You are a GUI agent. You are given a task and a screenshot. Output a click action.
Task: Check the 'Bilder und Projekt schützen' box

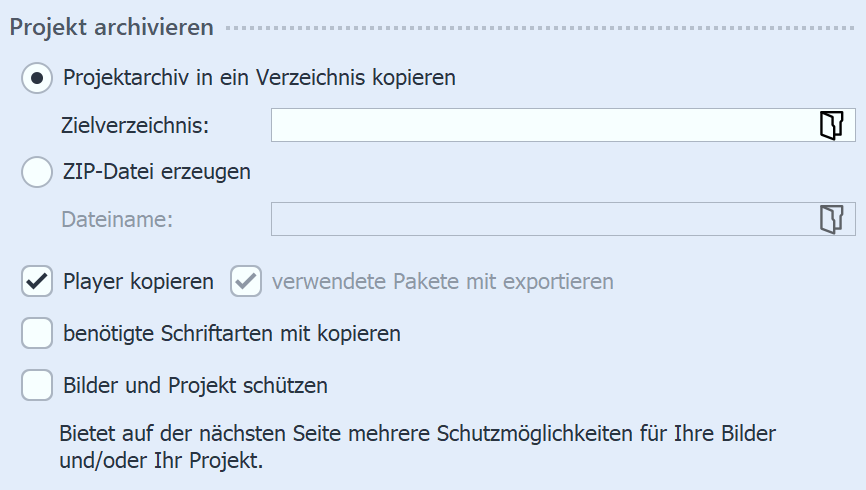(37, 385)
